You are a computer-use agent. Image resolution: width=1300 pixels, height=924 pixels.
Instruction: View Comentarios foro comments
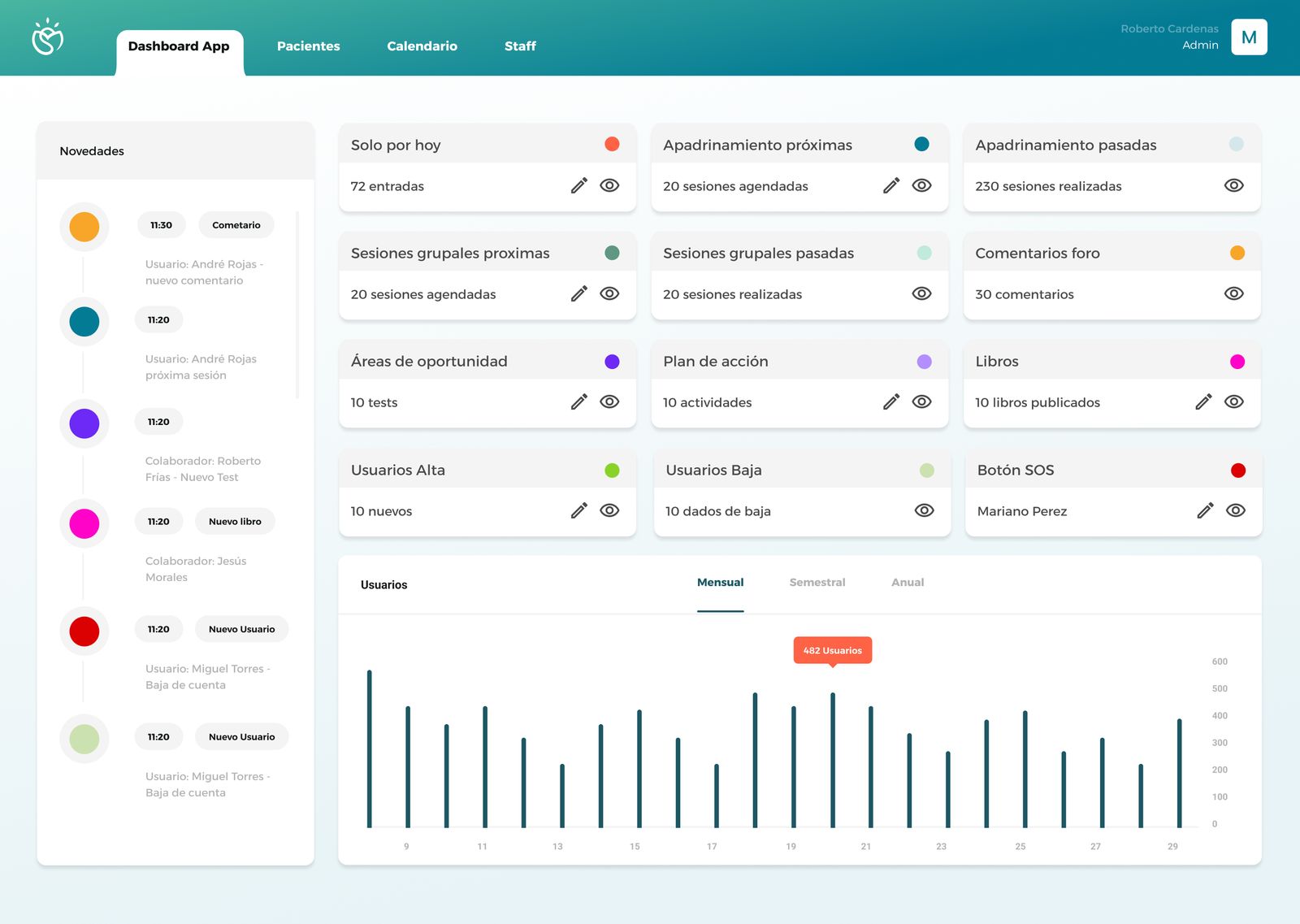pyautogui.click(x=1233, y=293)
